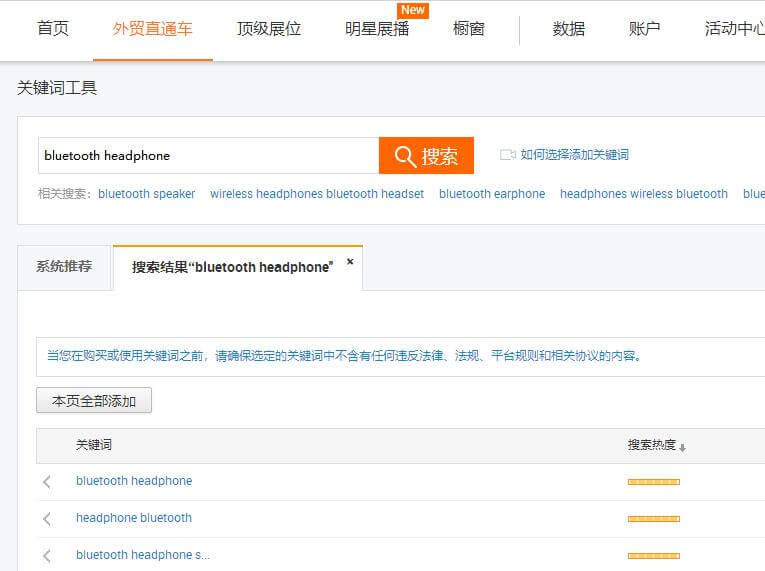Open the 首页 home menu item
The width and height of the screenshot is (765, 571).
(x=53, y=29)
